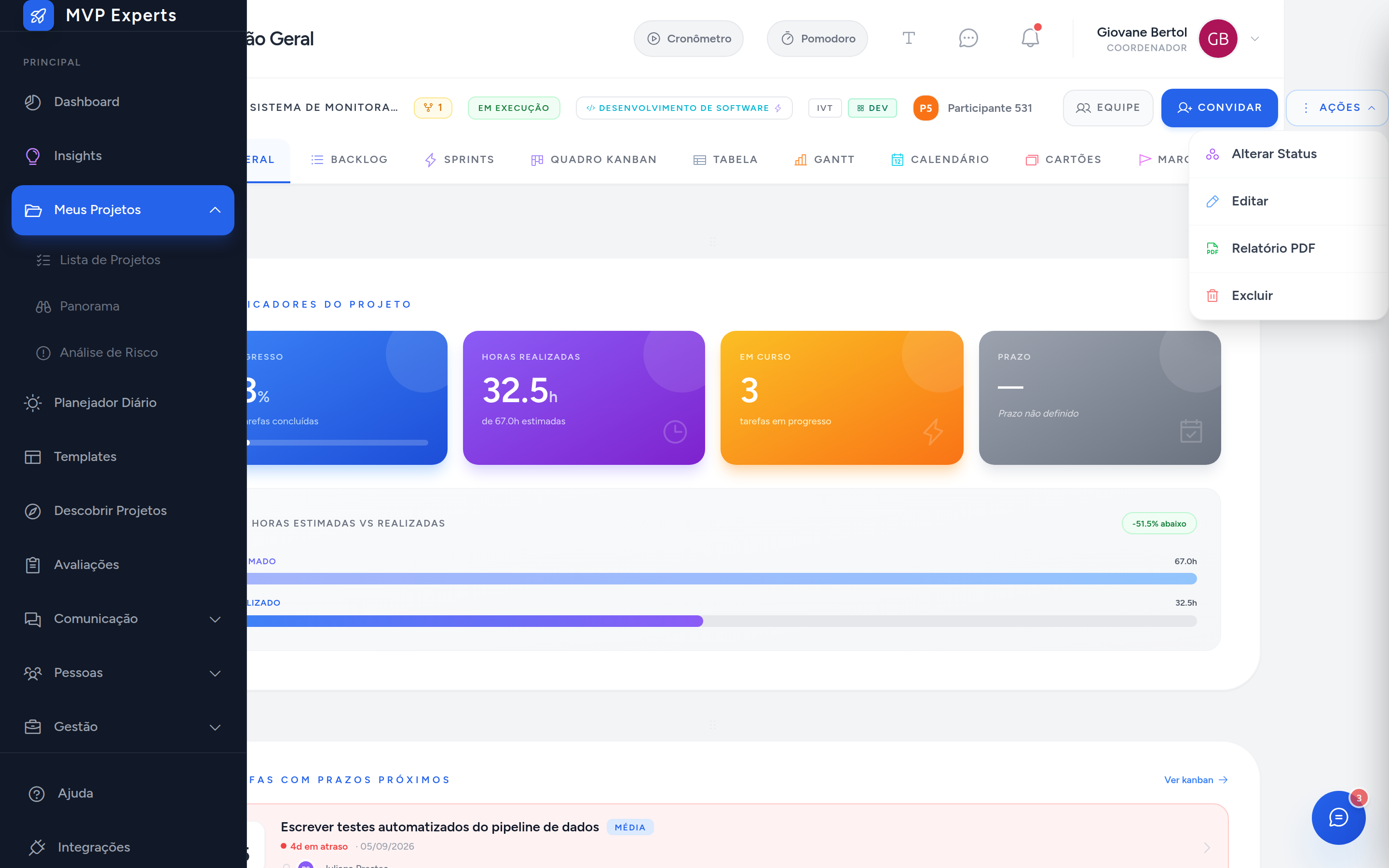Open the Planejador Diário page
The width and height of the screenshot is (1389, 868).
[x=123, y=403]
